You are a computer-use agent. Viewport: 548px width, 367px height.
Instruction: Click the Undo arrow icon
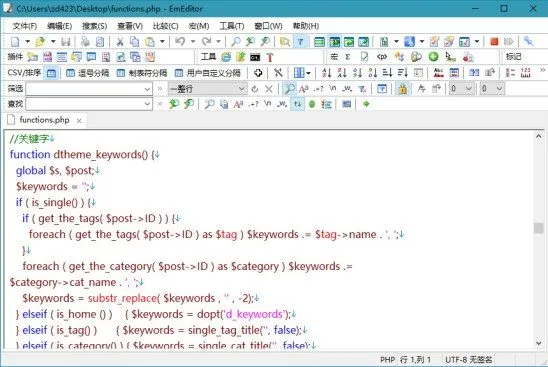(x=180, y=42)
